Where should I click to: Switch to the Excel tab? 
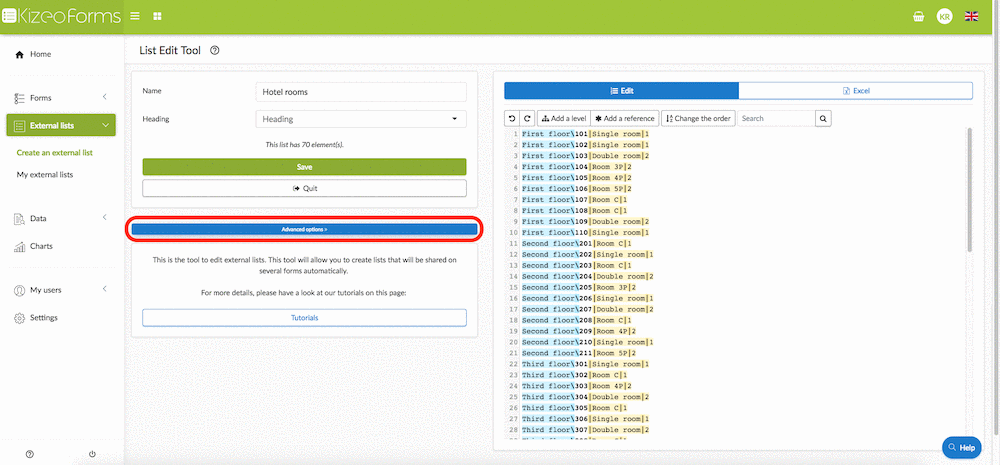[x=856, y=91]
